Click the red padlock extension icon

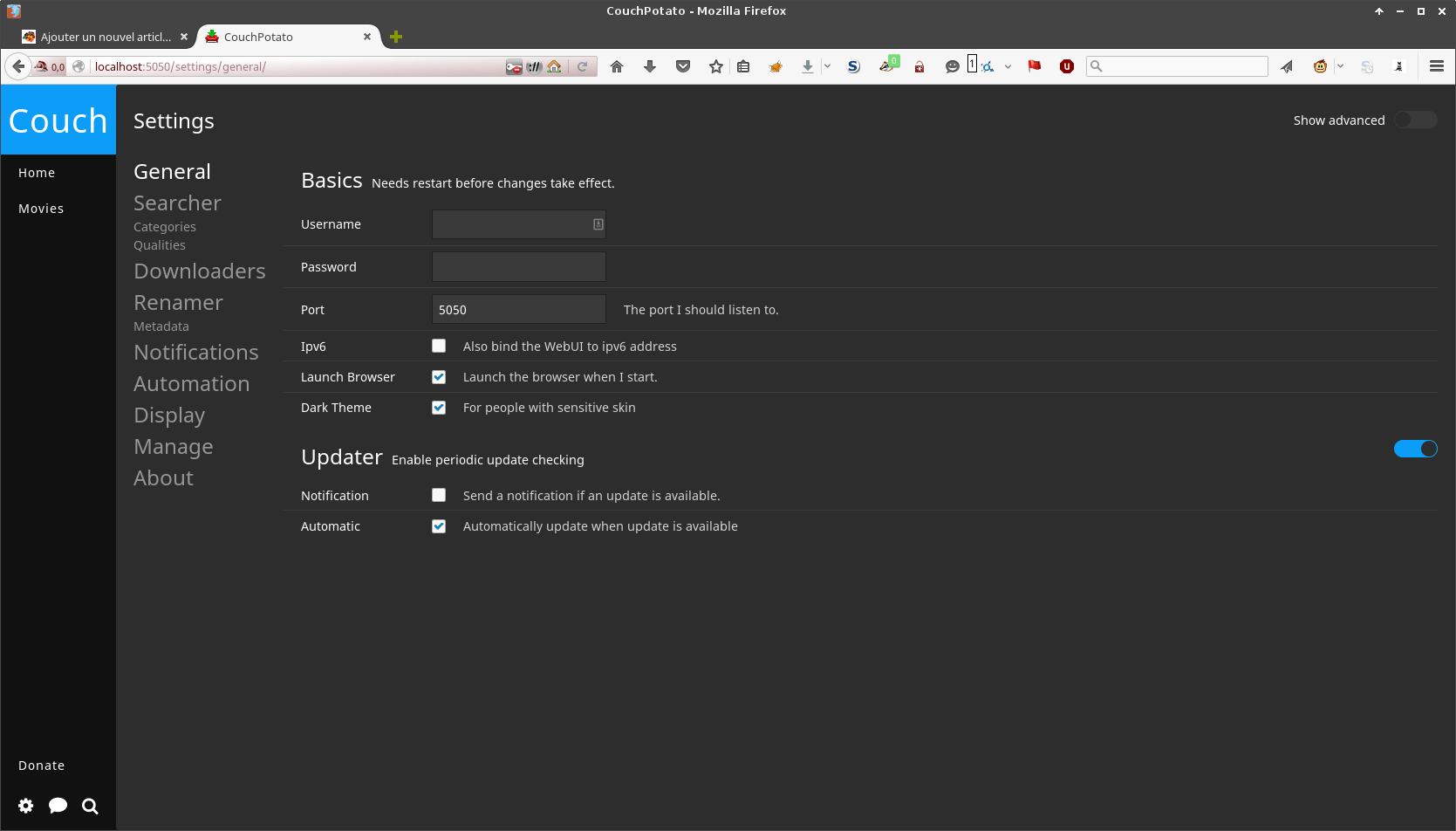click(919, 66)
